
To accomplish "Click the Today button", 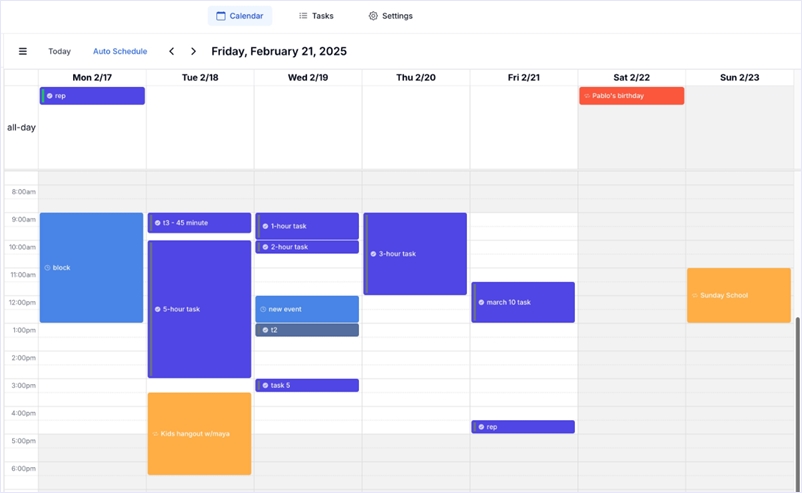I will 59,51.
